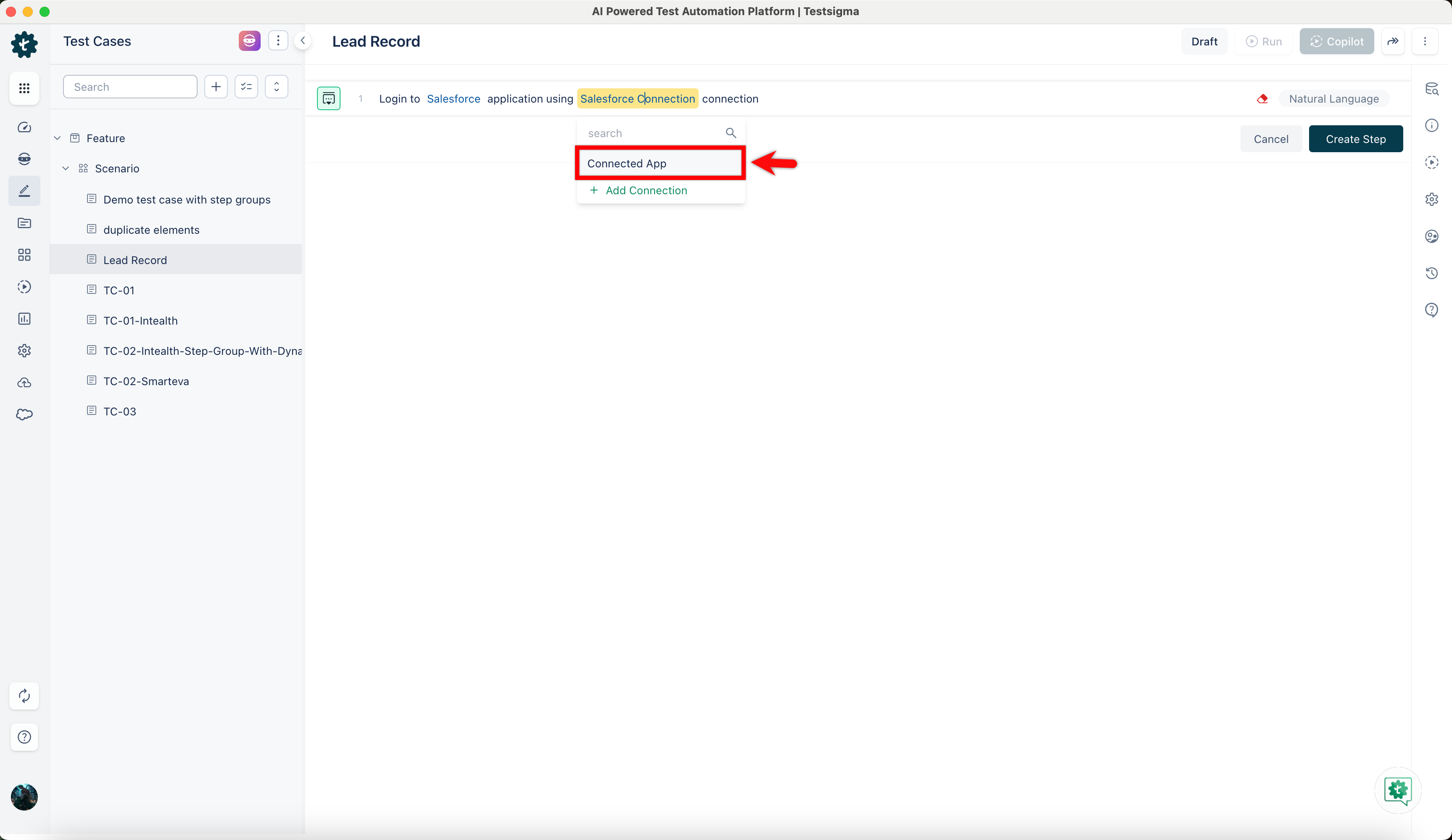Open the settings gear in left sidebar

click(24, 350)
